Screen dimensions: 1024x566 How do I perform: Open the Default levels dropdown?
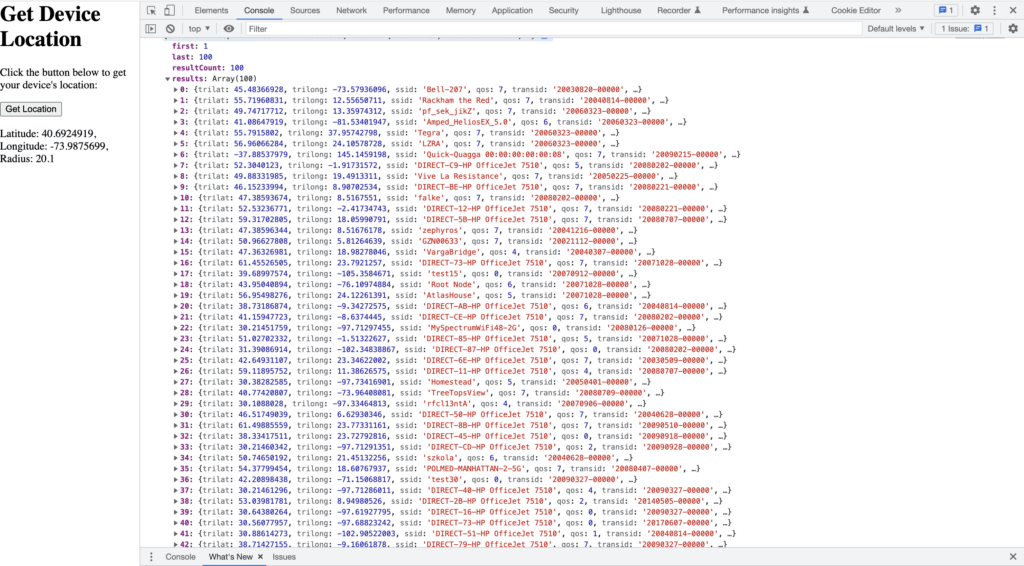click(896, 29)
